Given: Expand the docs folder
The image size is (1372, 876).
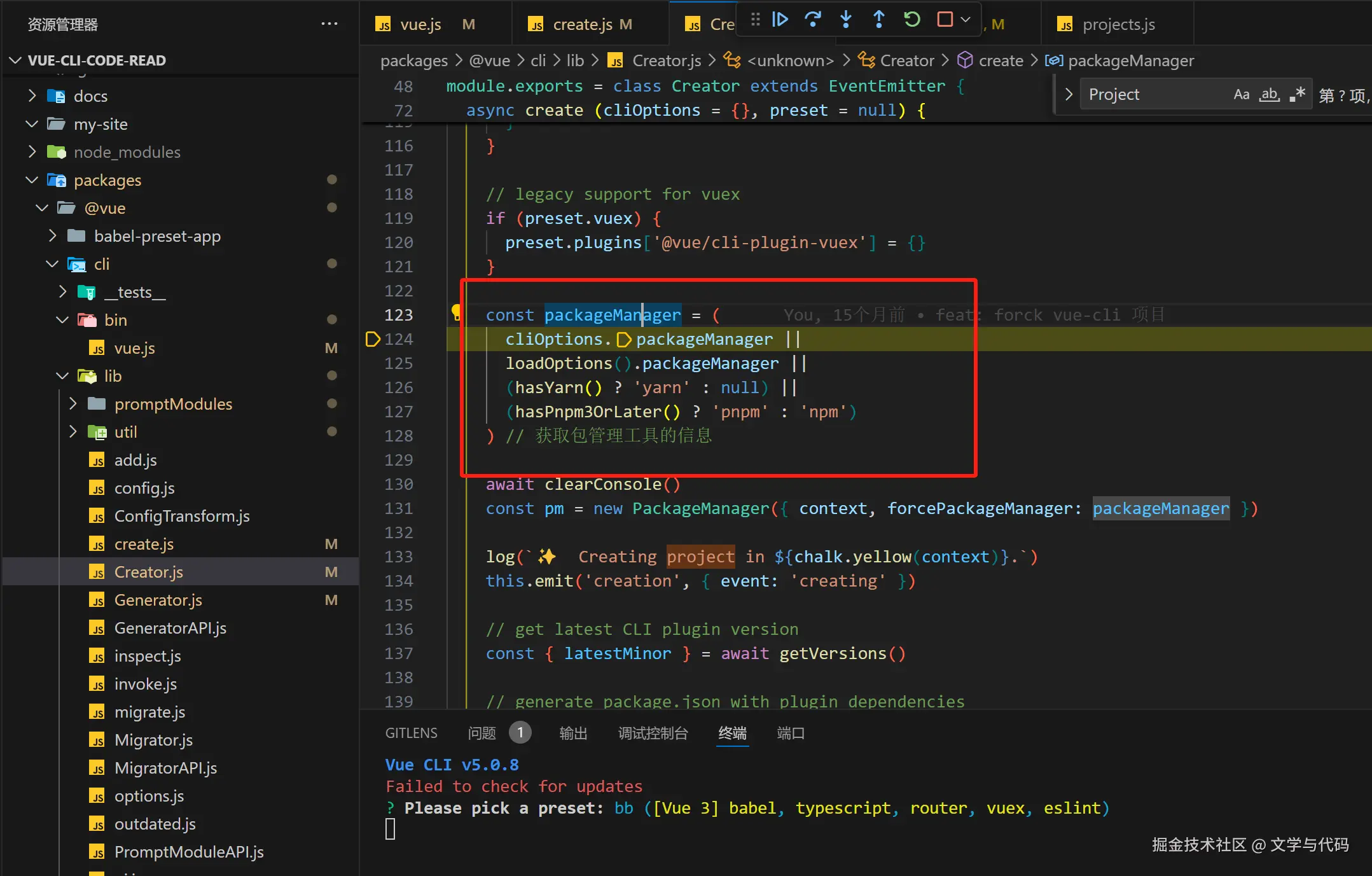Looking at the screenshot, I should 90,96.
